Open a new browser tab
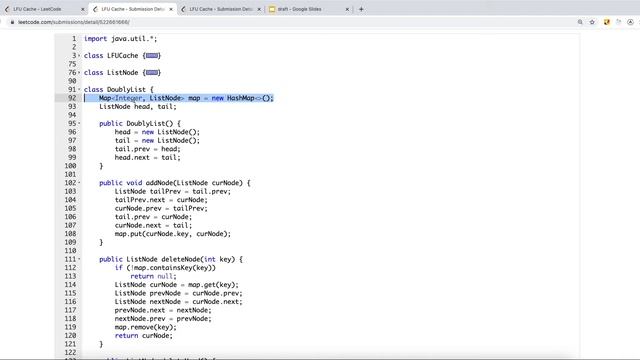 click(x=361, y=9)
